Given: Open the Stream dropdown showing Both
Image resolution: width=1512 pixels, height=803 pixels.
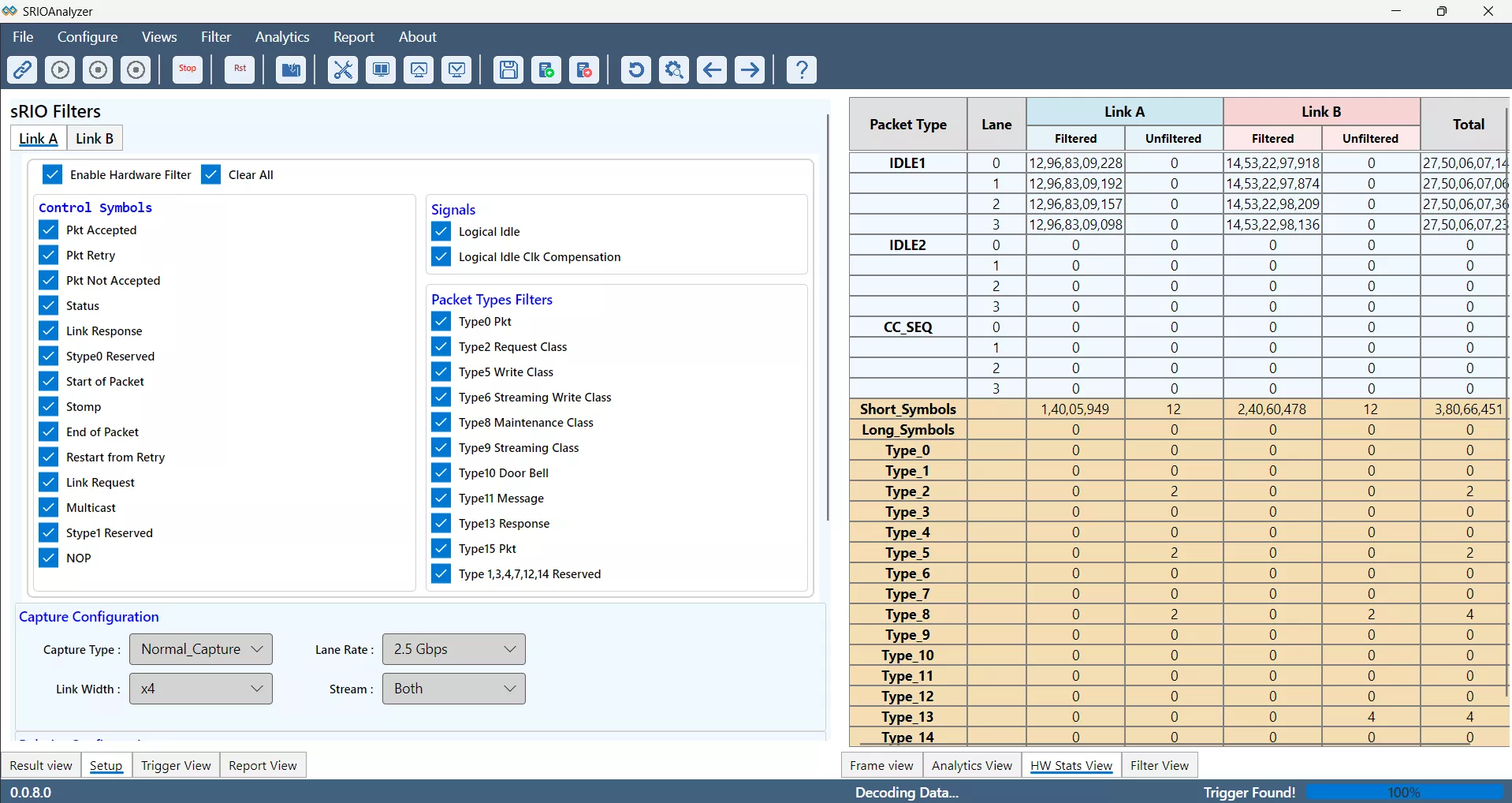Looking at the screenshot, I should (x=454, y=689).
